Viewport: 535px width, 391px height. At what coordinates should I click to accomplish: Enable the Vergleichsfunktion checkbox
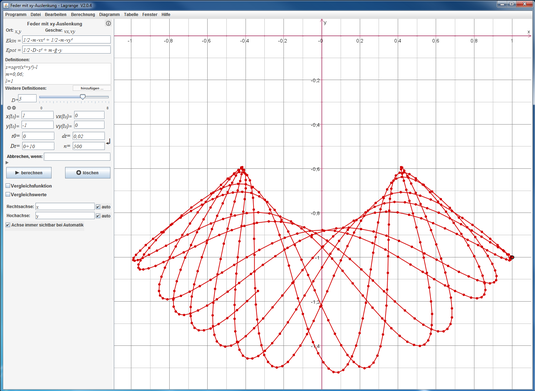coord(8,186)
